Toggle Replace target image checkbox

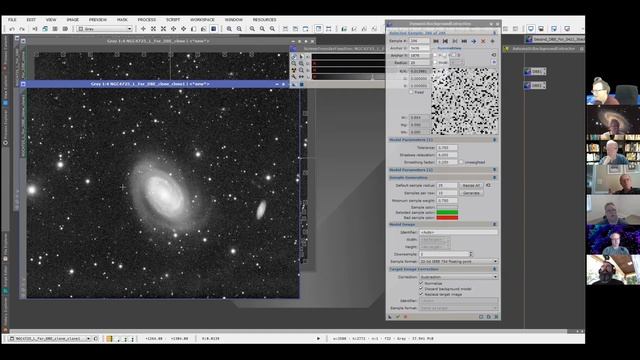pos(421,294)
